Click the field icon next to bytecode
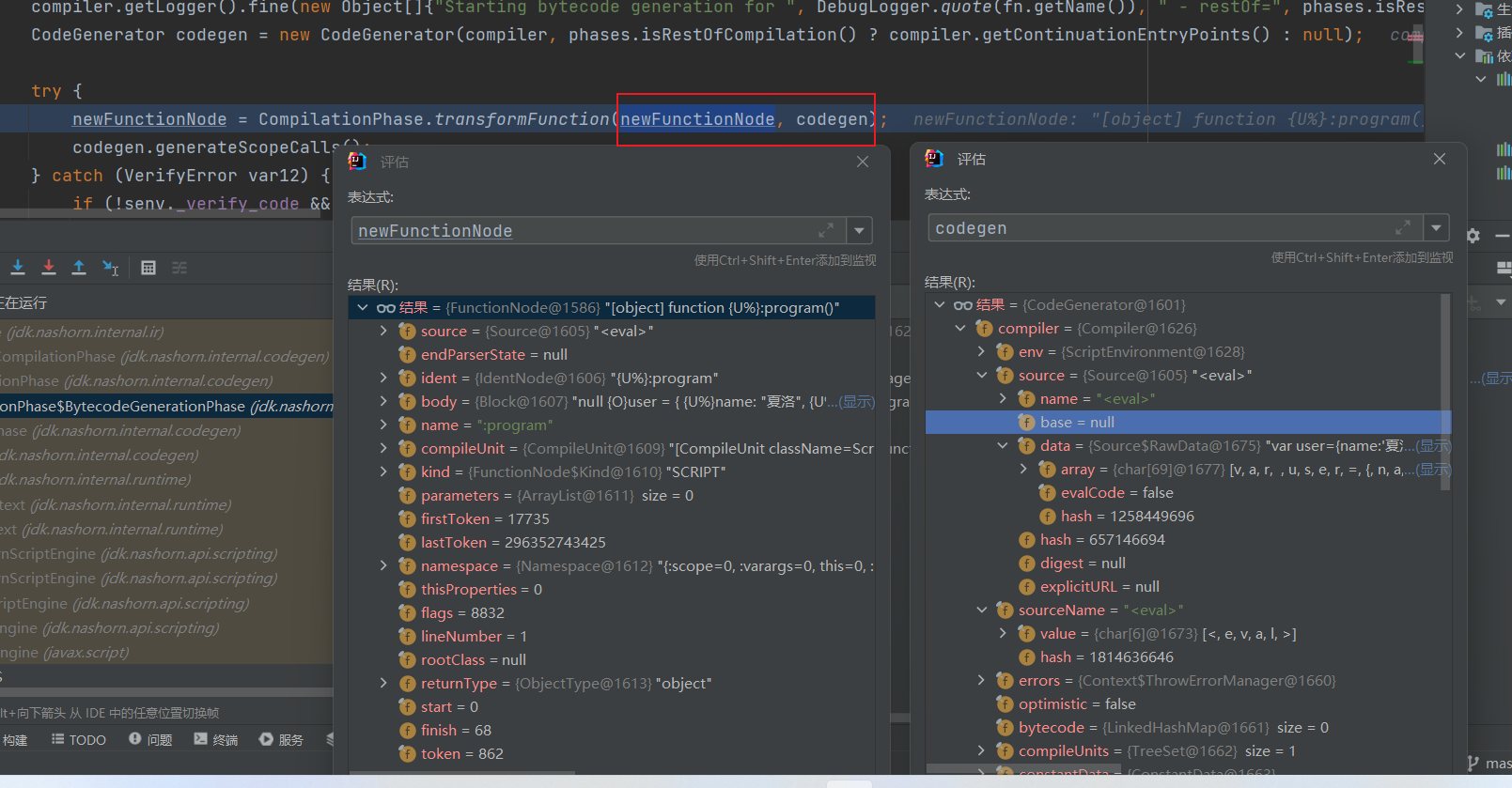The height and width of the screenshot is (788, 1512). click(1005, 727)
